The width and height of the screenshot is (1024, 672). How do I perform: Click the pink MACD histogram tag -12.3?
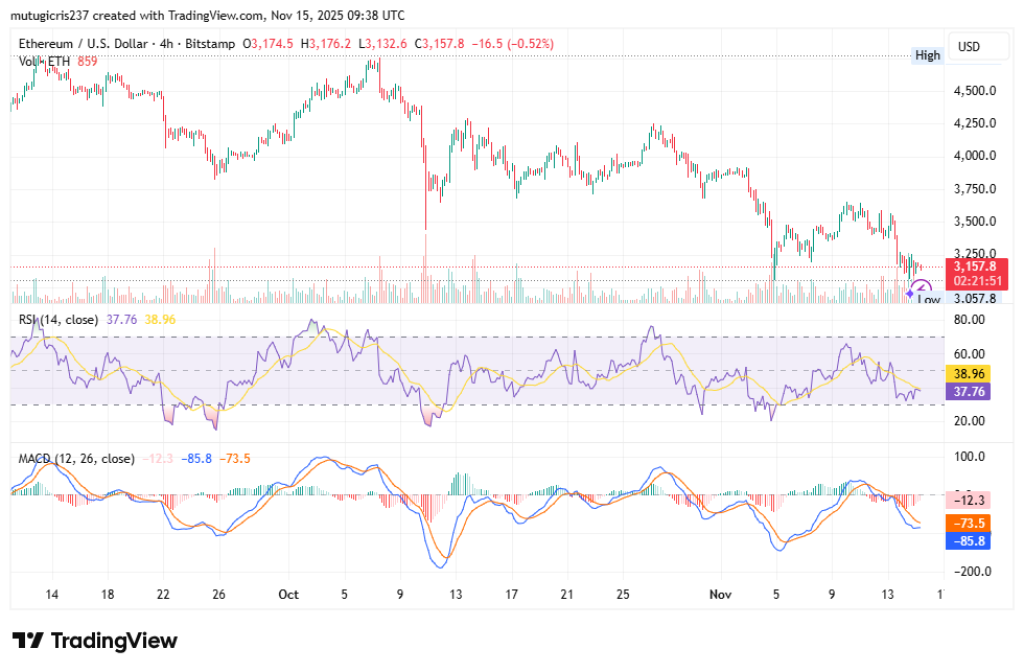point(968,499)
